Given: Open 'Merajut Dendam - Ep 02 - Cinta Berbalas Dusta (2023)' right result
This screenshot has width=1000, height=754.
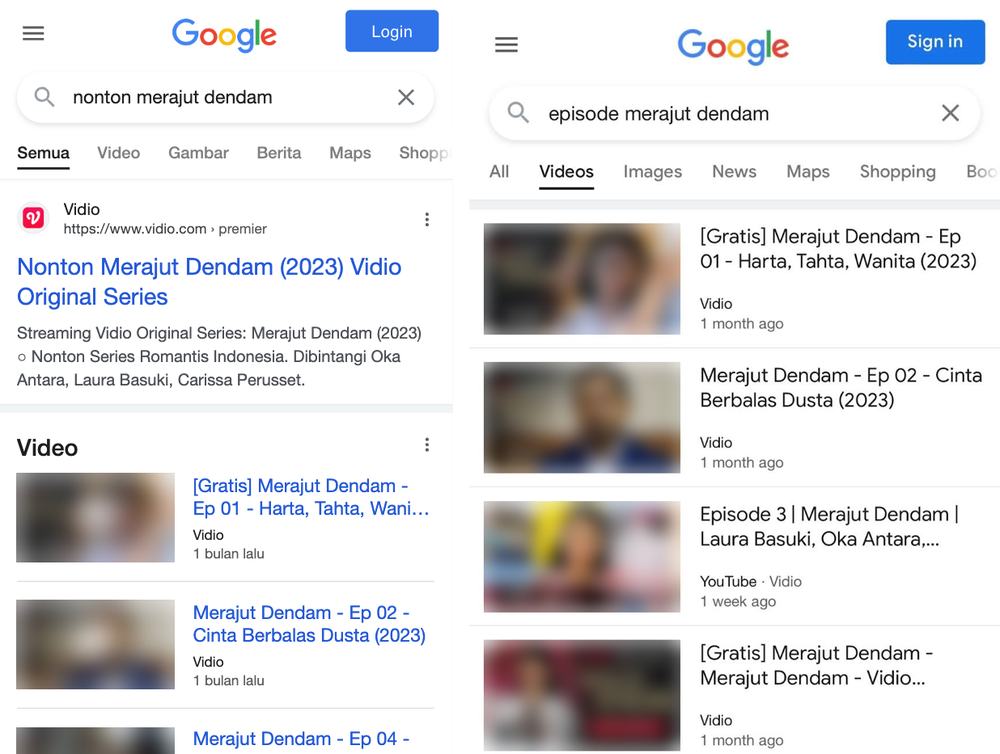Looking at the screenshot, I should click(841, 387).
